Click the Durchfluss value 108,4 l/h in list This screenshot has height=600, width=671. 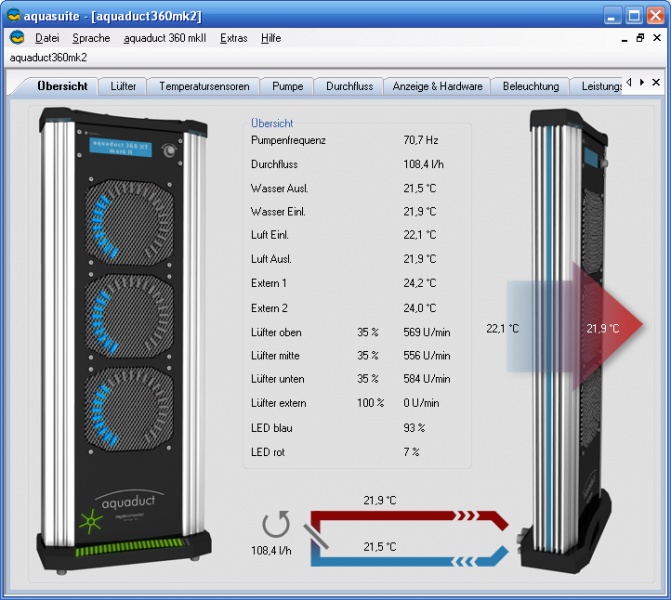tap(424, 164)
